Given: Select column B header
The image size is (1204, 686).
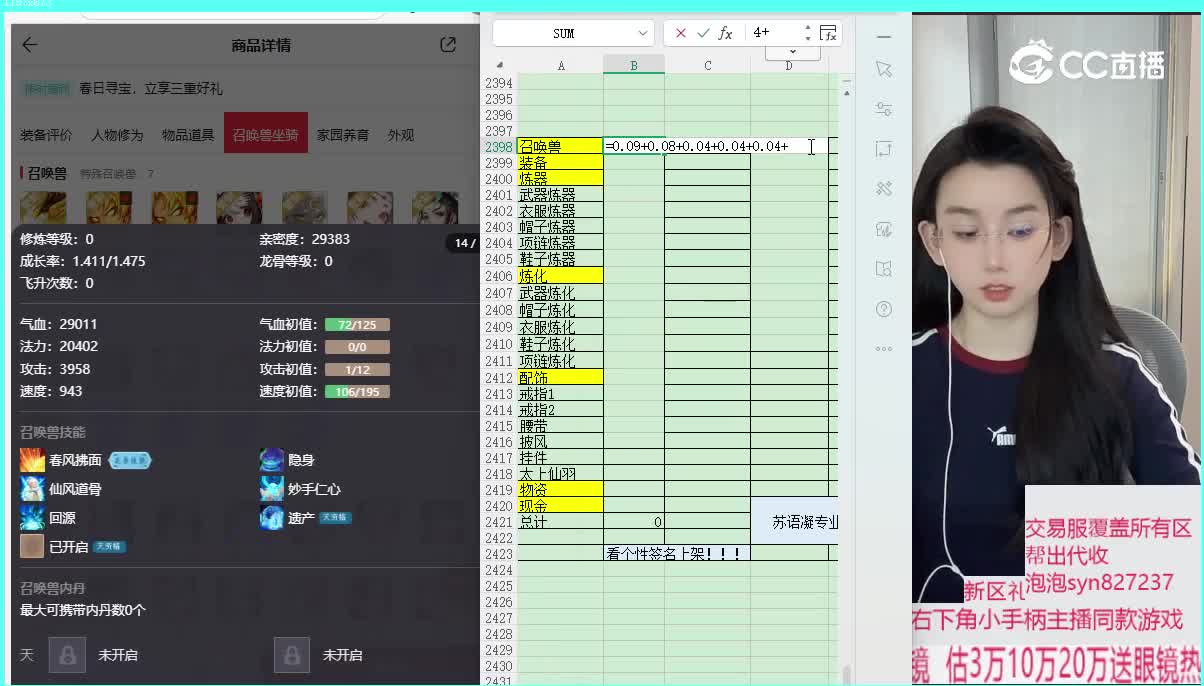Looking at the screenshot, I should click(634, 65).
